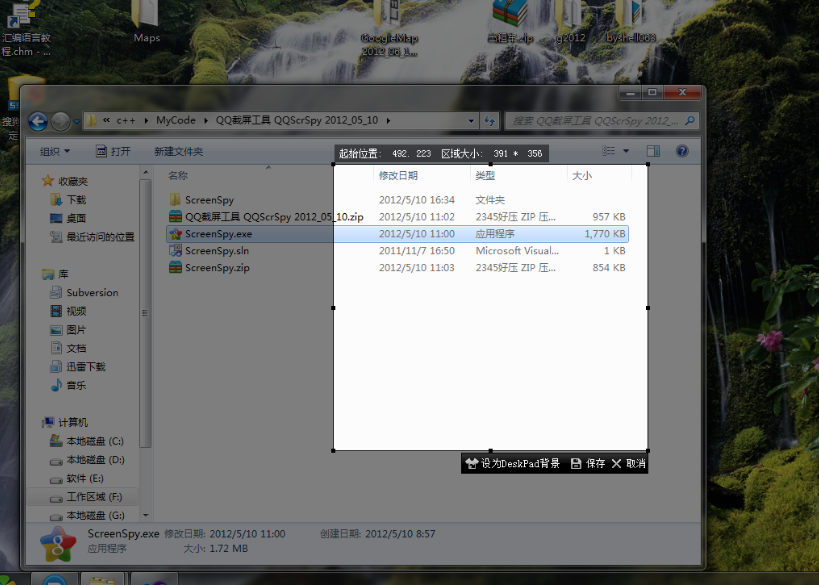Expand arrow after MyCode breadcrumb
The height and width of the screenshot is (585, 819).
pyautogui.click(x=205, y=121)
